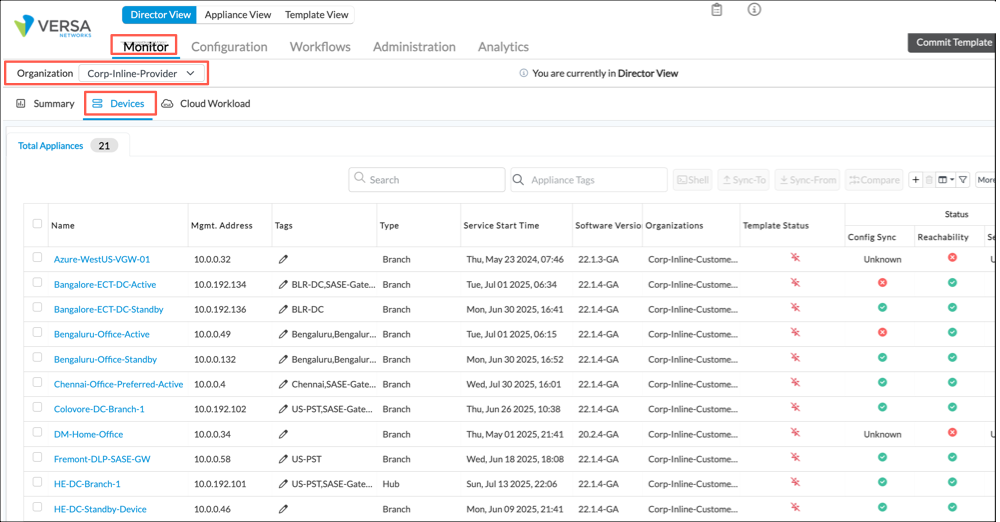
Task: Check the Bangalore-ECT-DC-Standby row checkbox
Action: click(x=37, y=307)
